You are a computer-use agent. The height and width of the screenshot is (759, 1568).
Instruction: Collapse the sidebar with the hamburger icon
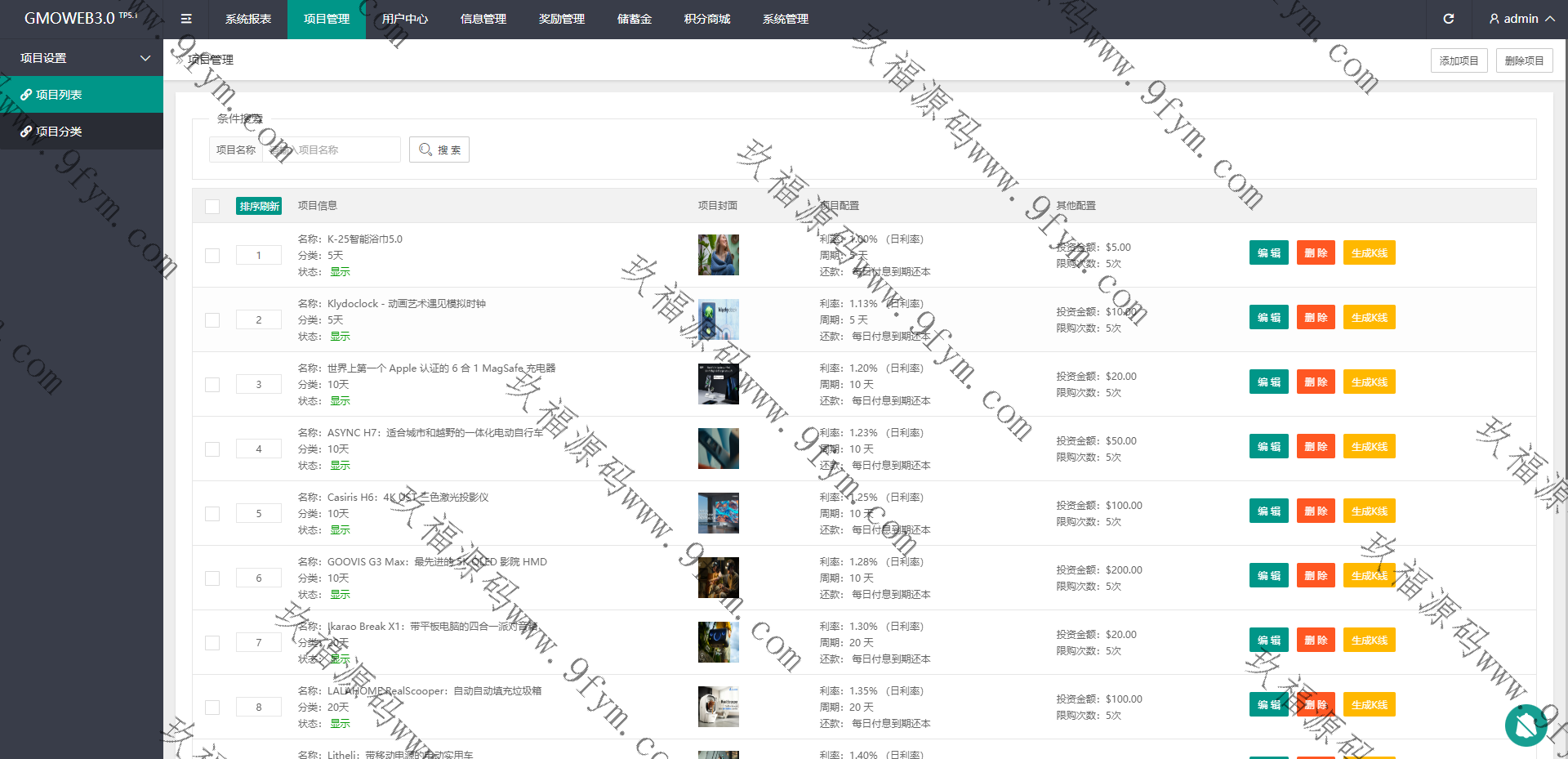(x=186, y=19)
